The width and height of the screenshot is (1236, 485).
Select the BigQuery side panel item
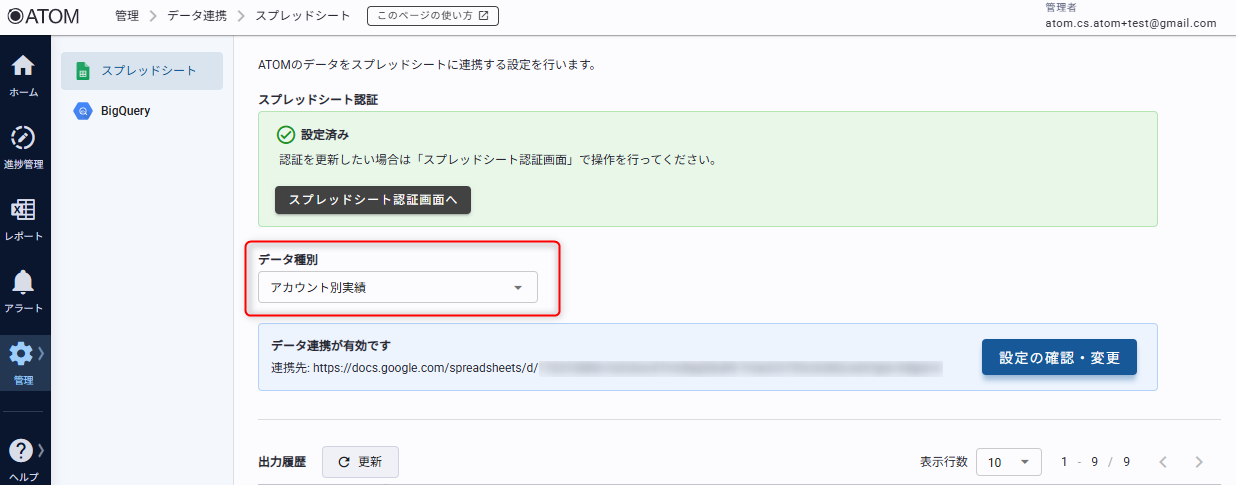point(126,111)
